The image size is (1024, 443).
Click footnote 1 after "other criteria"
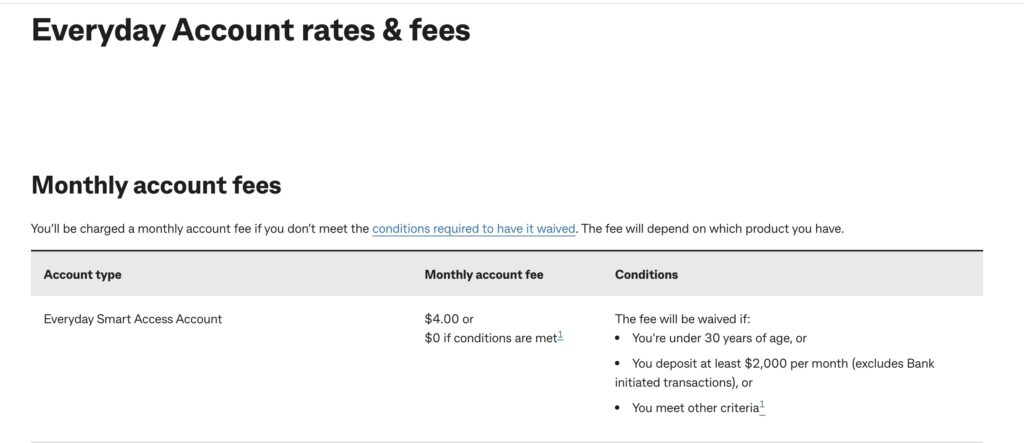coord(762,405)
